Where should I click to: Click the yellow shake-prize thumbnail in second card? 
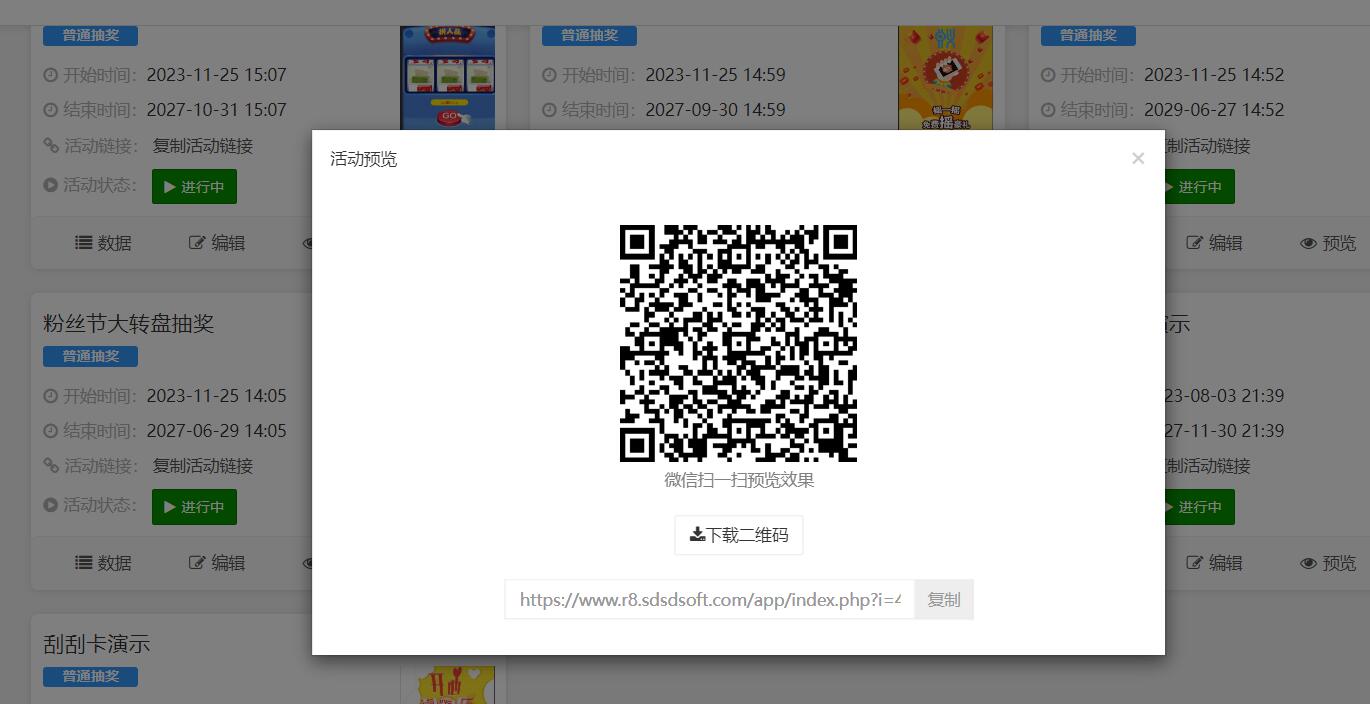tap(945, 78)
